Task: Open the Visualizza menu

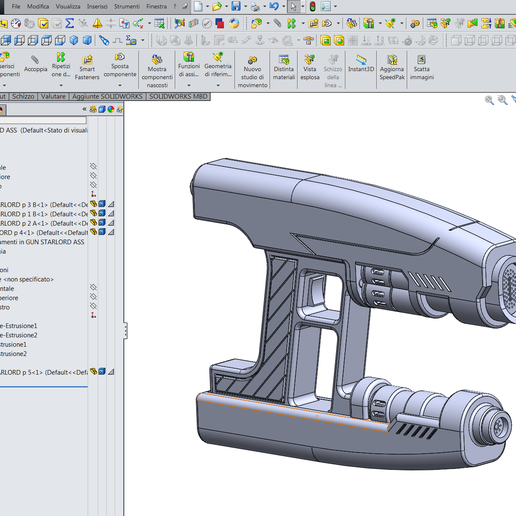Action: coord(67,6)
